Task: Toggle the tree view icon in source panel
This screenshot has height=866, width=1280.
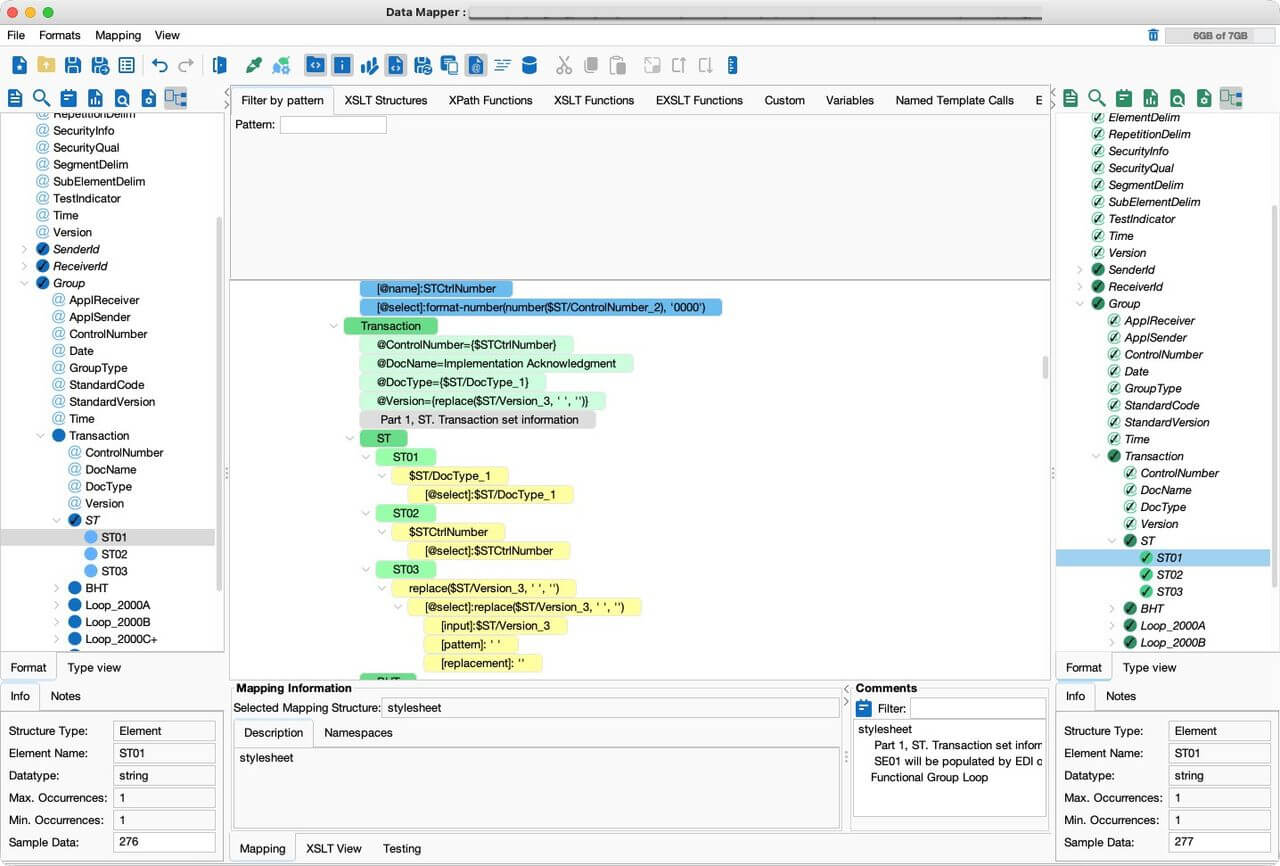Action: tap(176, 98)
